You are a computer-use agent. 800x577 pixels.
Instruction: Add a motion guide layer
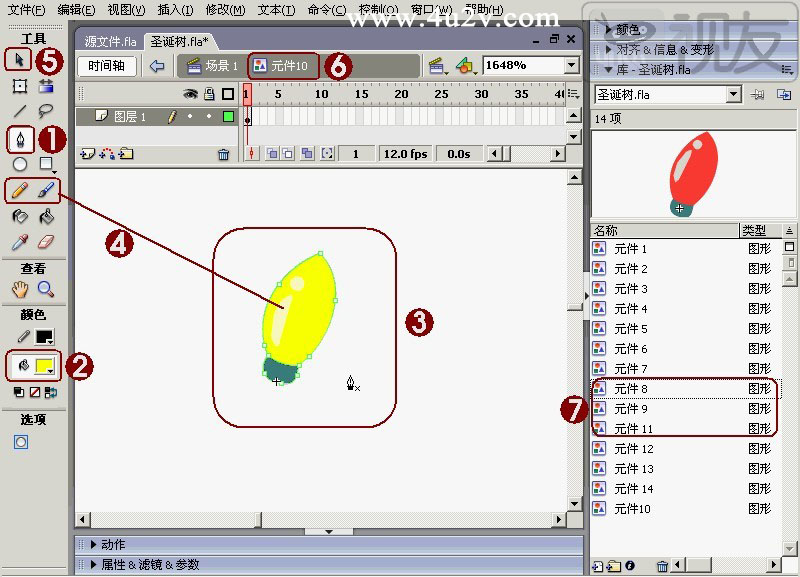point(107,154)
